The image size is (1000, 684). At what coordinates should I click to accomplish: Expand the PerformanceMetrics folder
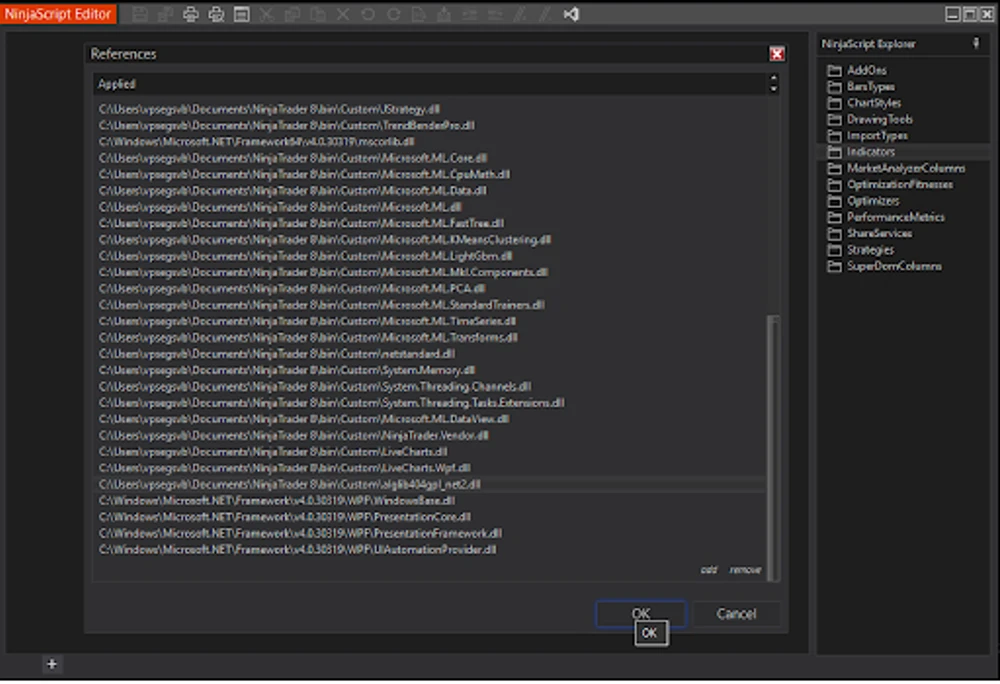[x=886, y=217]
